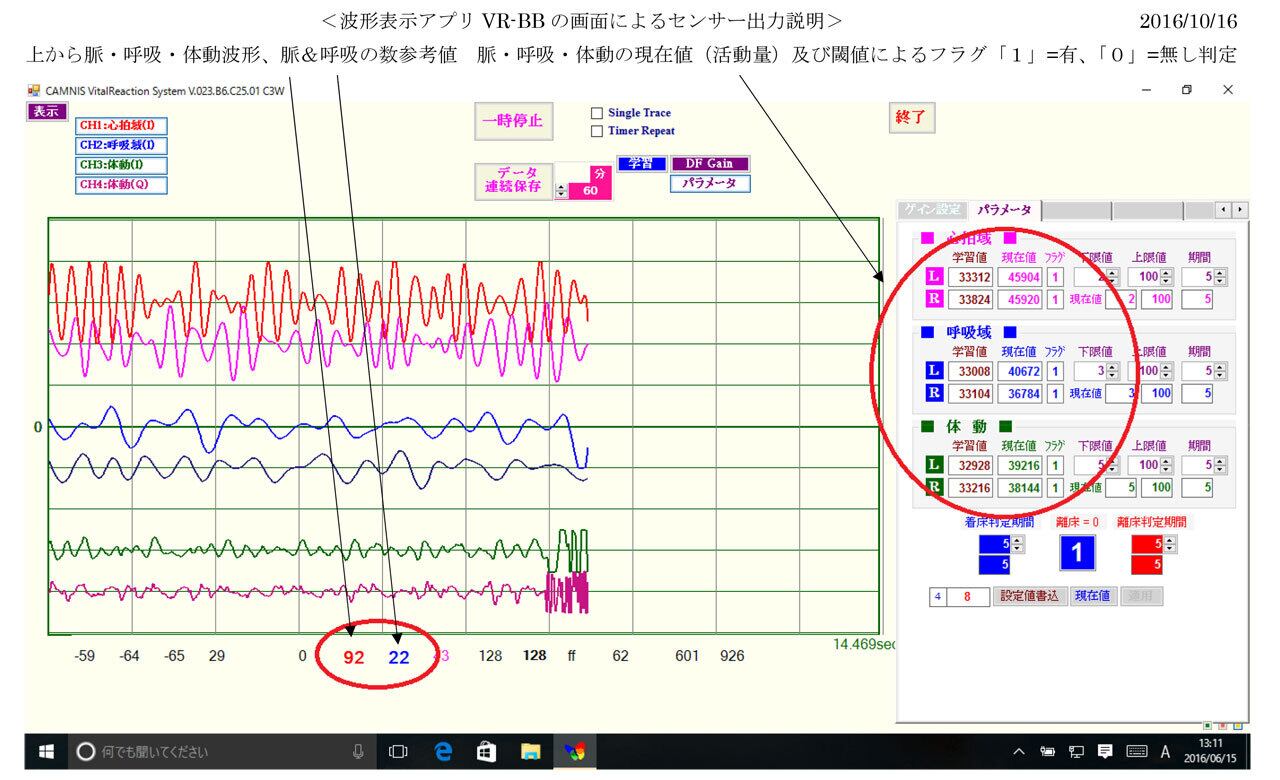
Task: Adjust 心拍域 L 上限値 stepper
Action: [1164, 277]
